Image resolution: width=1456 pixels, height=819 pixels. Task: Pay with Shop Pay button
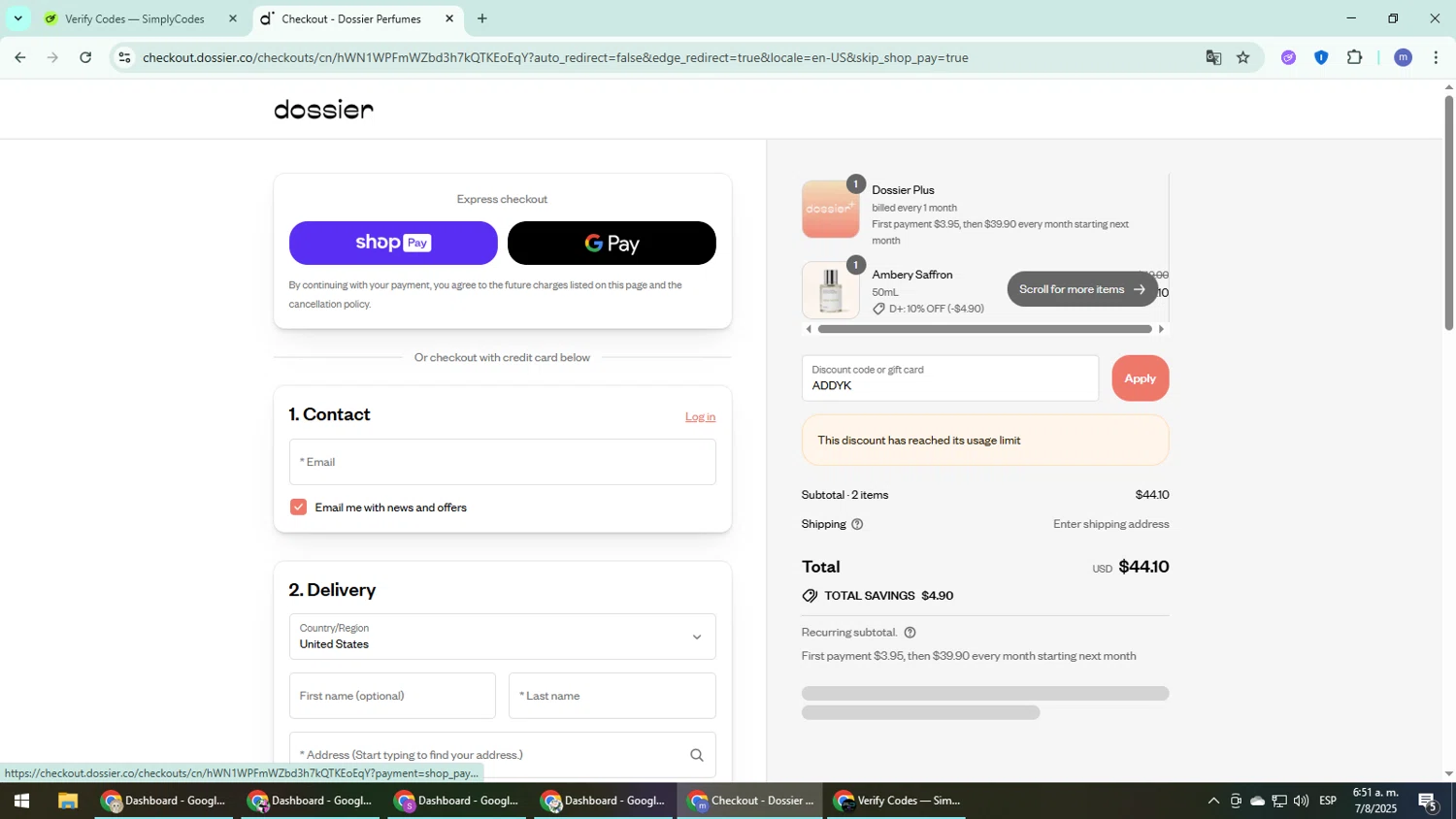(x=393, y=243)
